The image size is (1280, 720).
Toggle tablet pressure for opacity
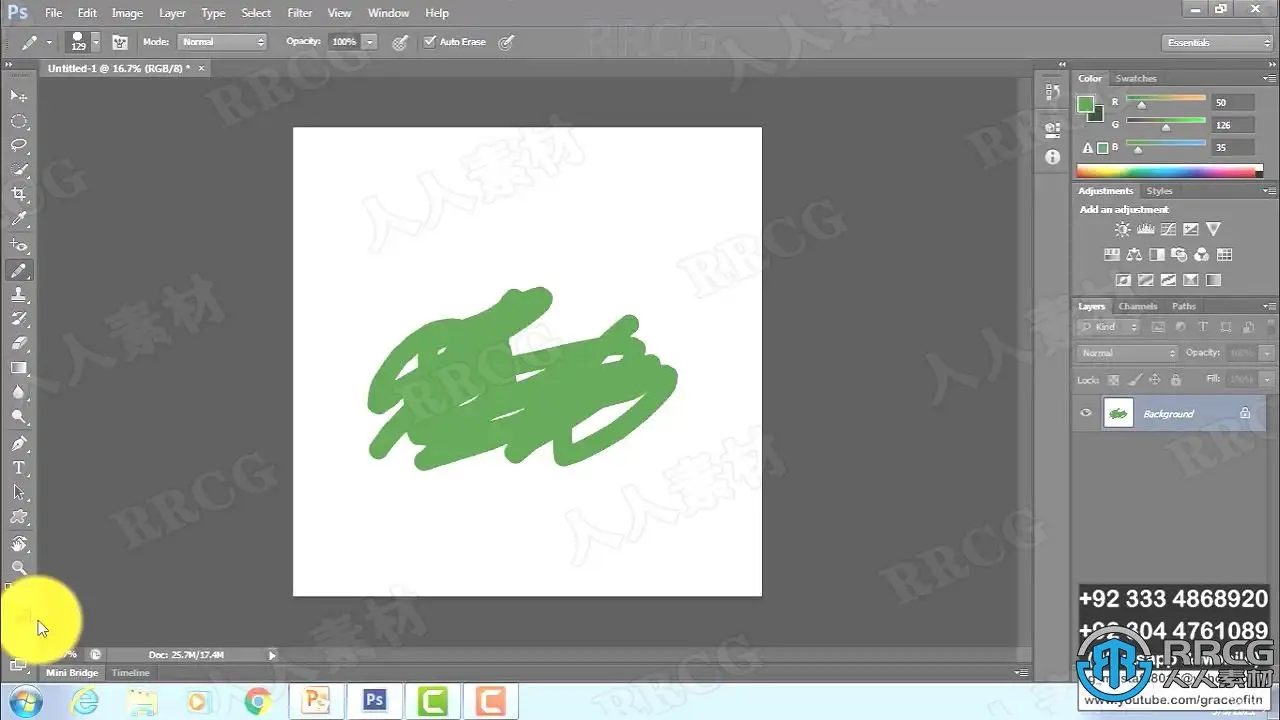pyautogui.click(x=400, y=42)
